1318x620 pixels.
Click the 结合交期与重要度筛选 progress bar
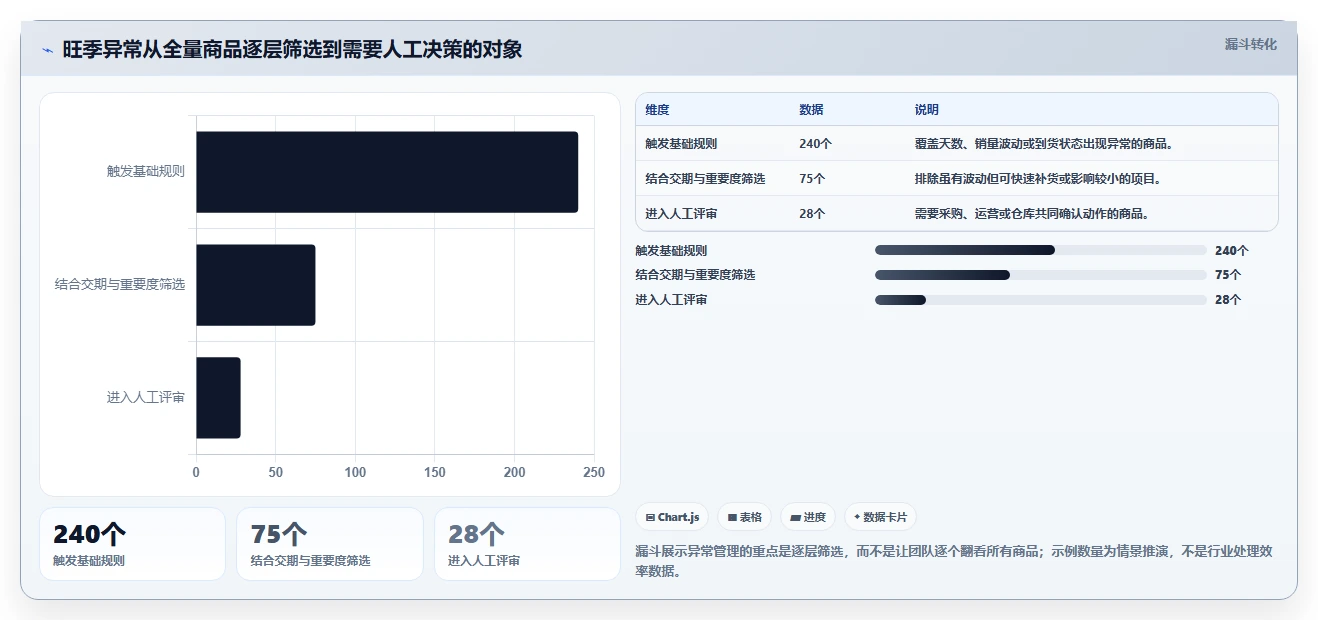click(1040, 275)
